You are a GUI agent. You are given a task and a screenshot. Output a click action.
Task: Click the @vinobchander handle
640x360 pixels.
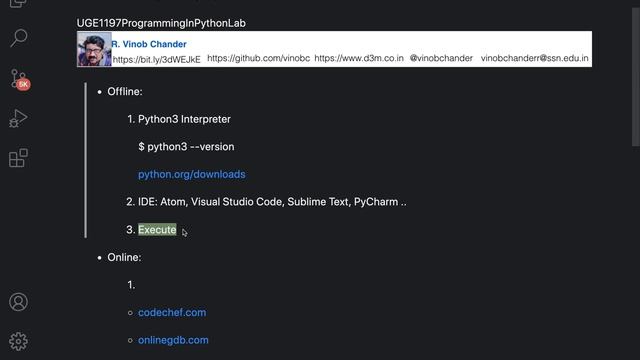pos(441,58)
